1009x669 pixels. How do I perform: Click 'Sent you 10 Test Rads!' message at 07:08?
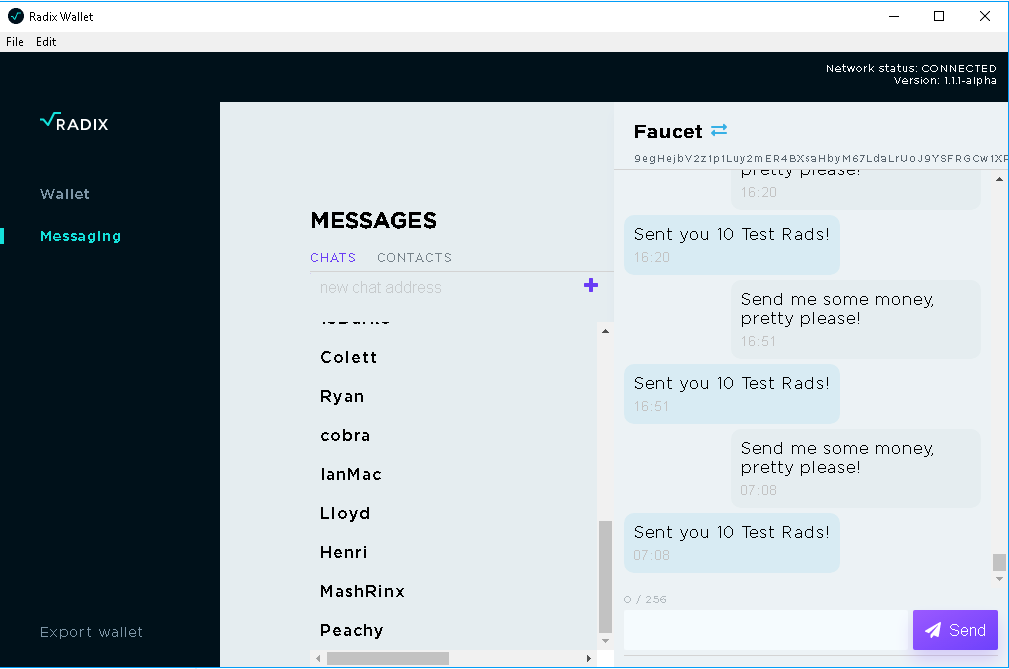tap(732, 542)
